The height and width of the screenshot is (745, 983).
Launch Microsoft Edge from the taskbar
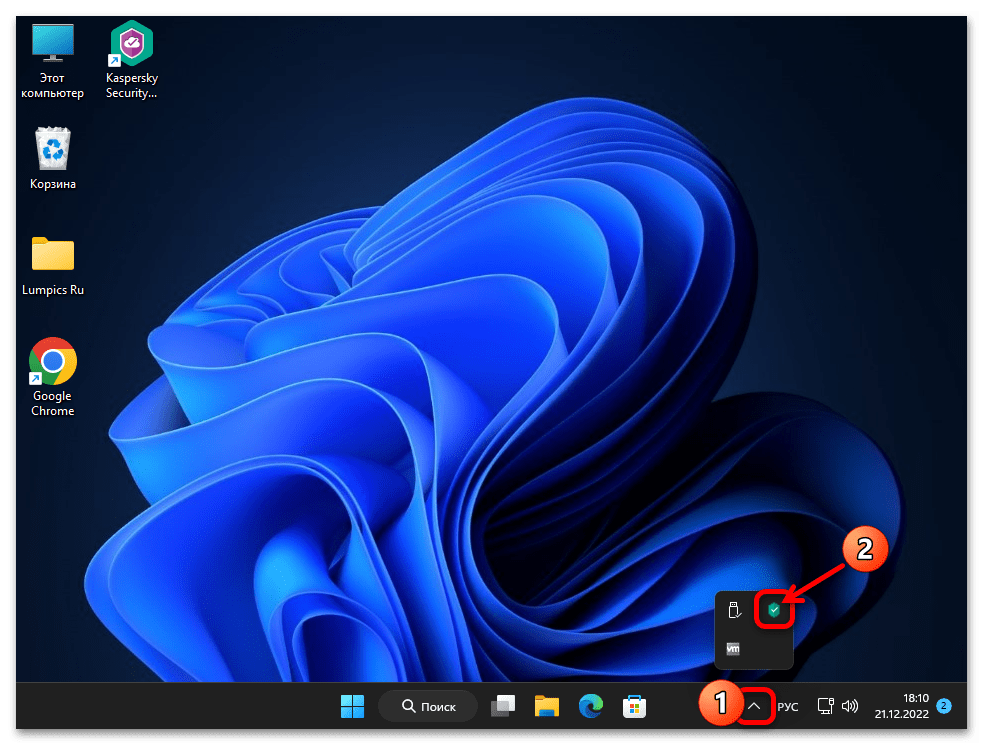click(x=591, y=706)
